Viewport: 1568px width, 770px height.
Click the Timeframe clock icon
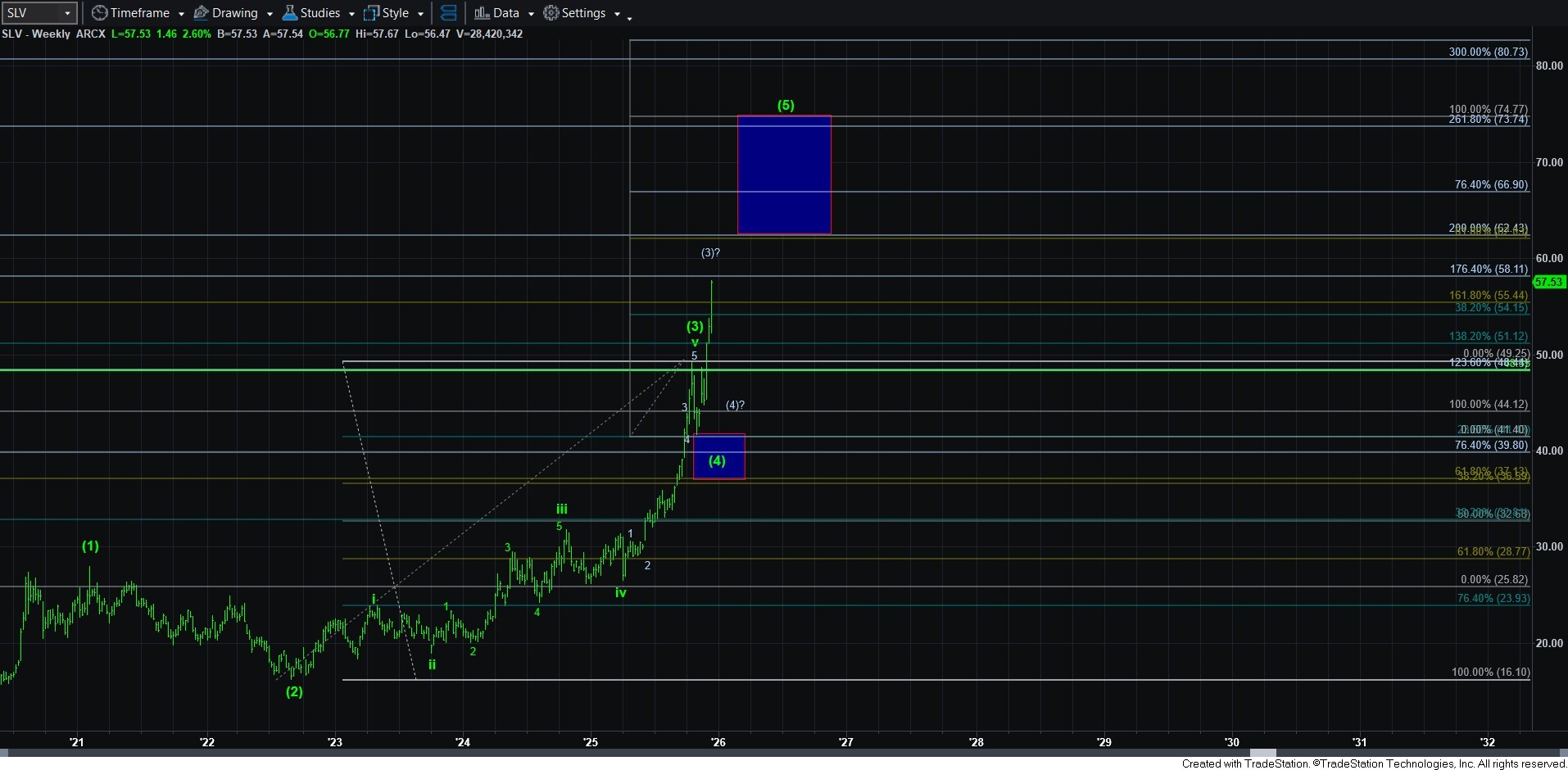click(x=99, y=13)
